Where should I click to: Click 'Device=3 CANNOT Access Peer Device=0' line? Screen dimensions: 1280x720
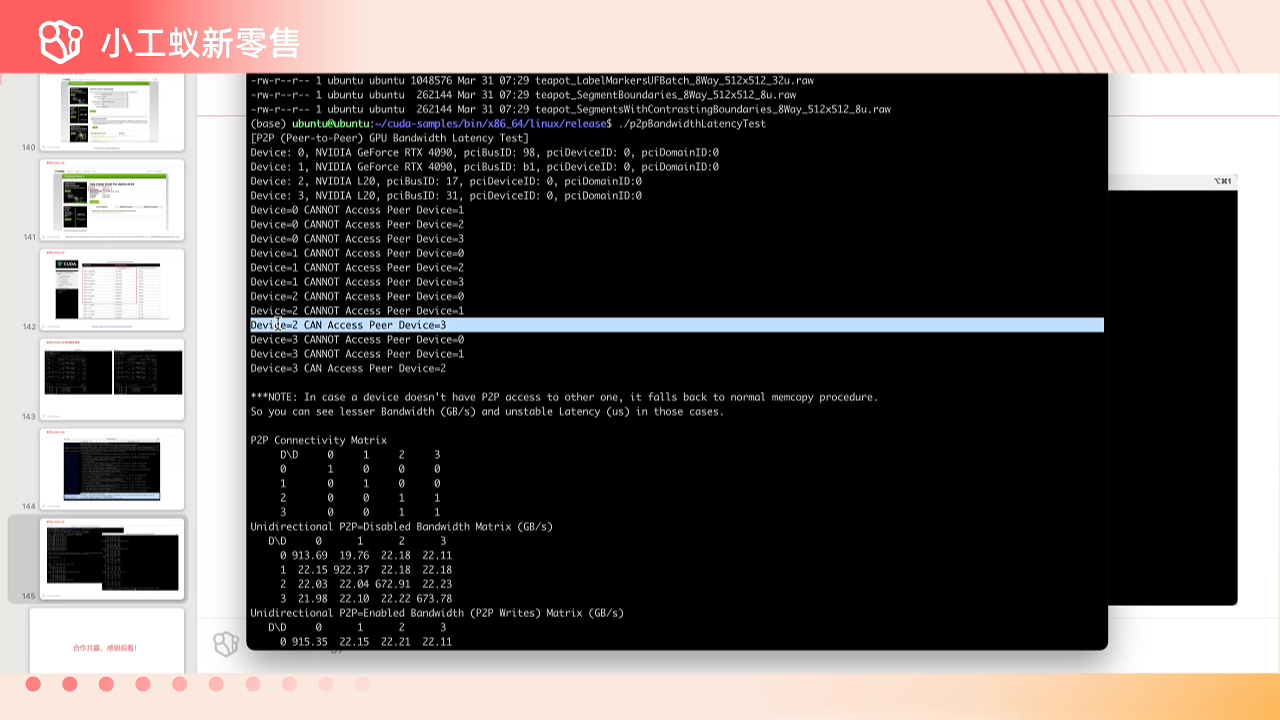click(x=357, y=340)
